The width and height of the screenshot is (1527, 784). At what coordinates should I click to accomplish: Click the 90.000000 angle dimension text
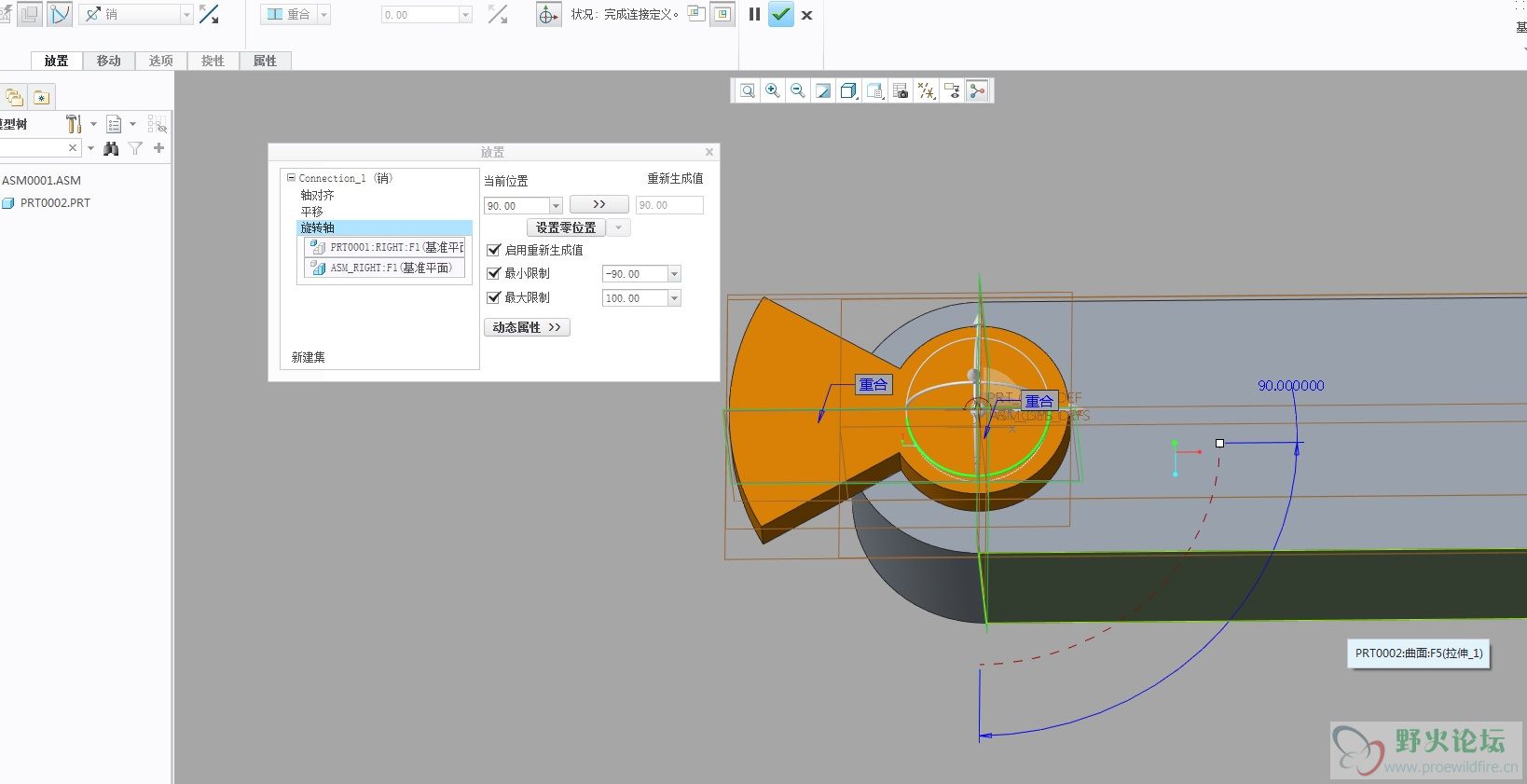[x=1291, y=385]
